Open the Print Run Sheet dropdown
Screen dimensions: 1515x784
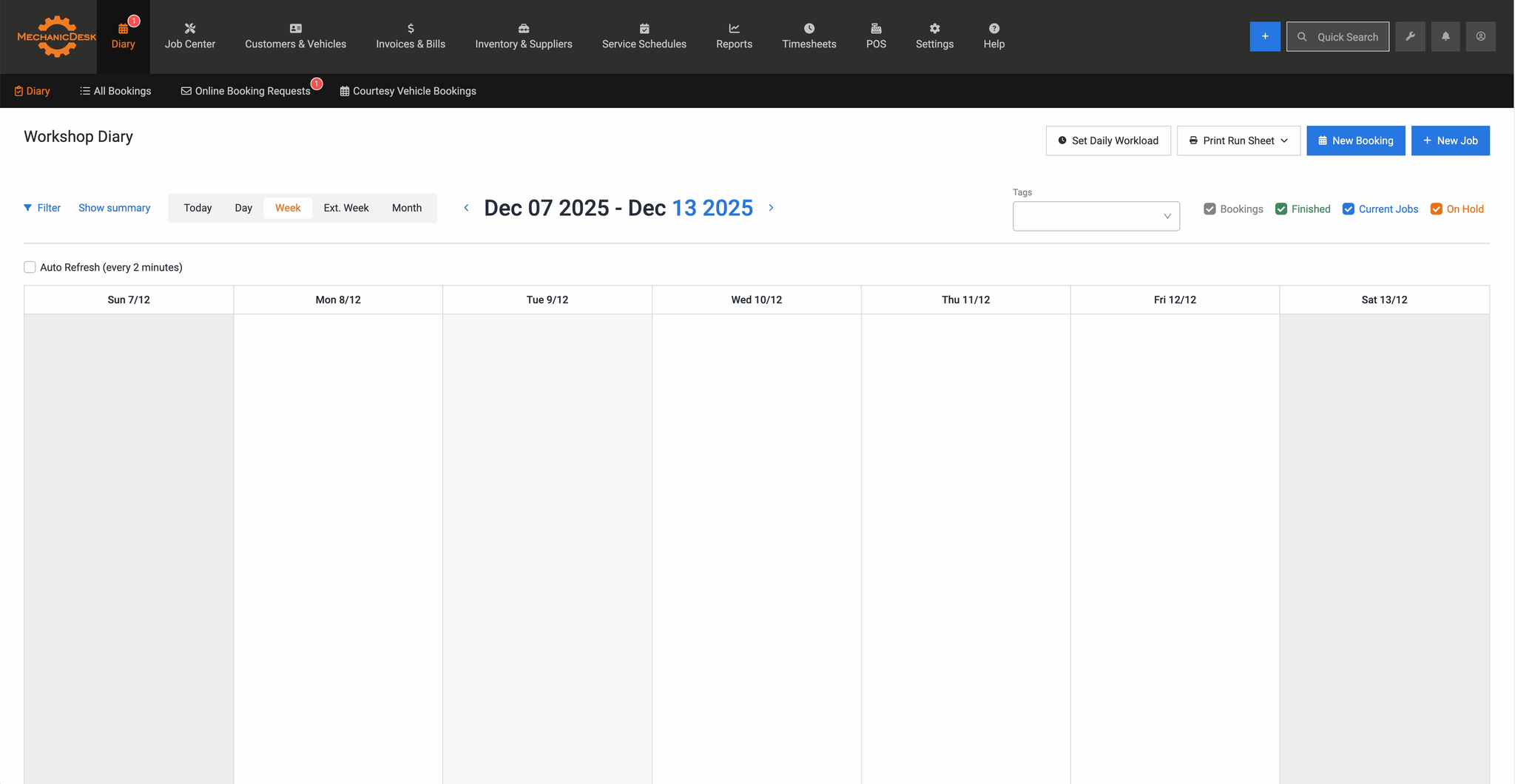(x=1238, y=141)
